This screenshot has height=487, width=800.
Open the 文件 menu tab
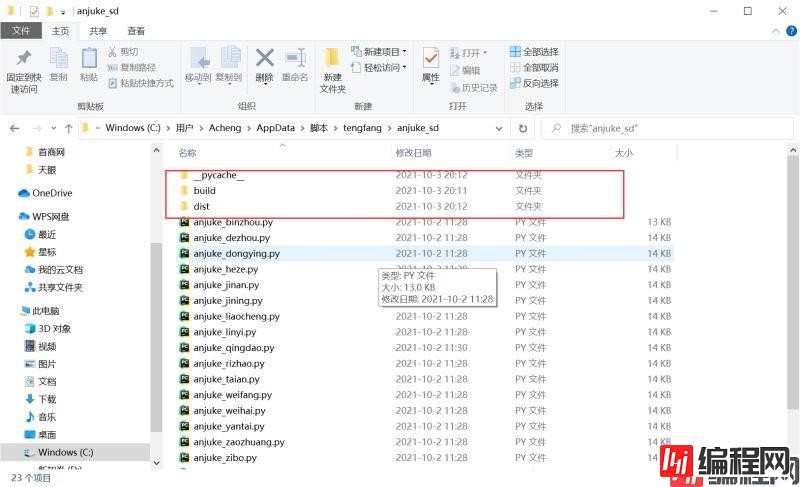pos(22,31)
